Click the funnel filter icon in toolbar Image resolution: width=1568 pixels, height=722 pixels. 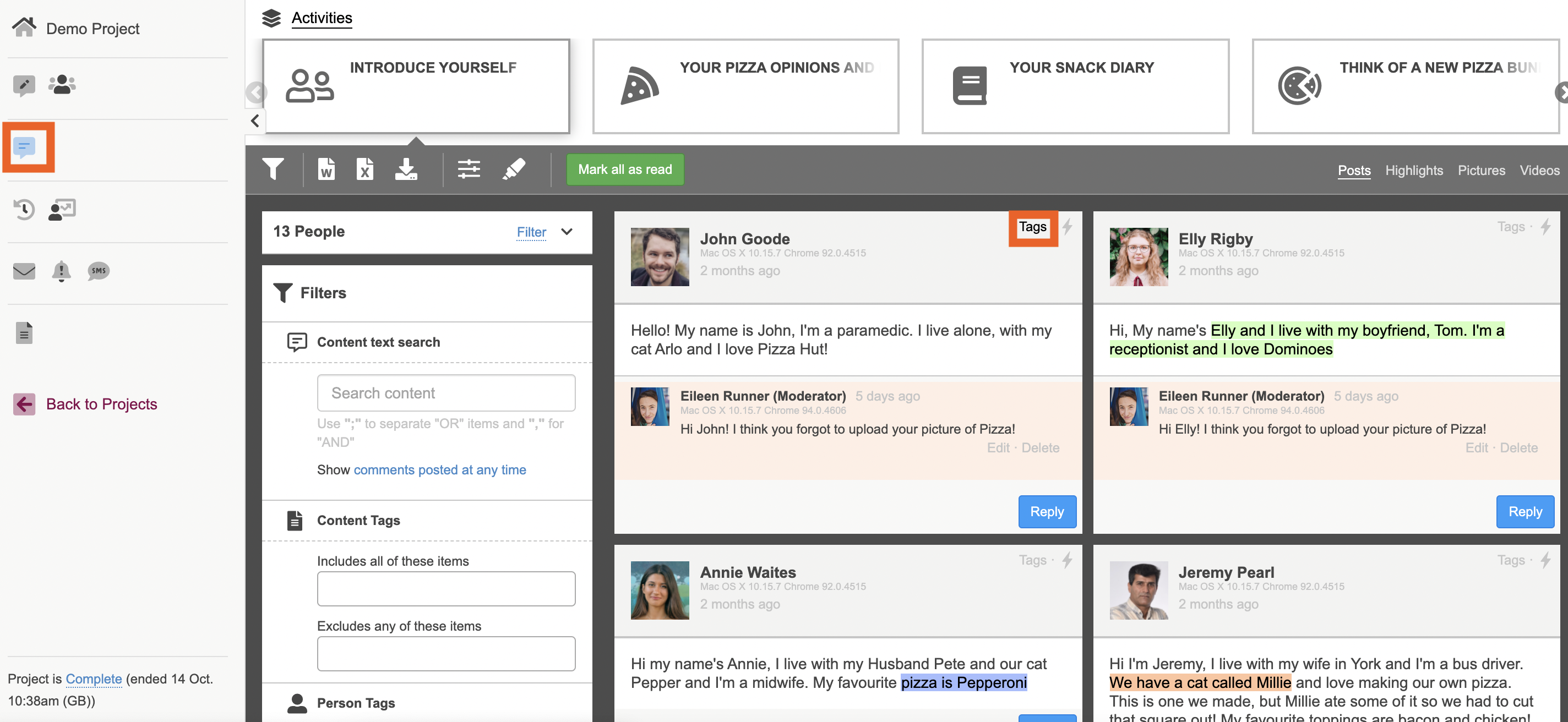click(x=273, y=169)
